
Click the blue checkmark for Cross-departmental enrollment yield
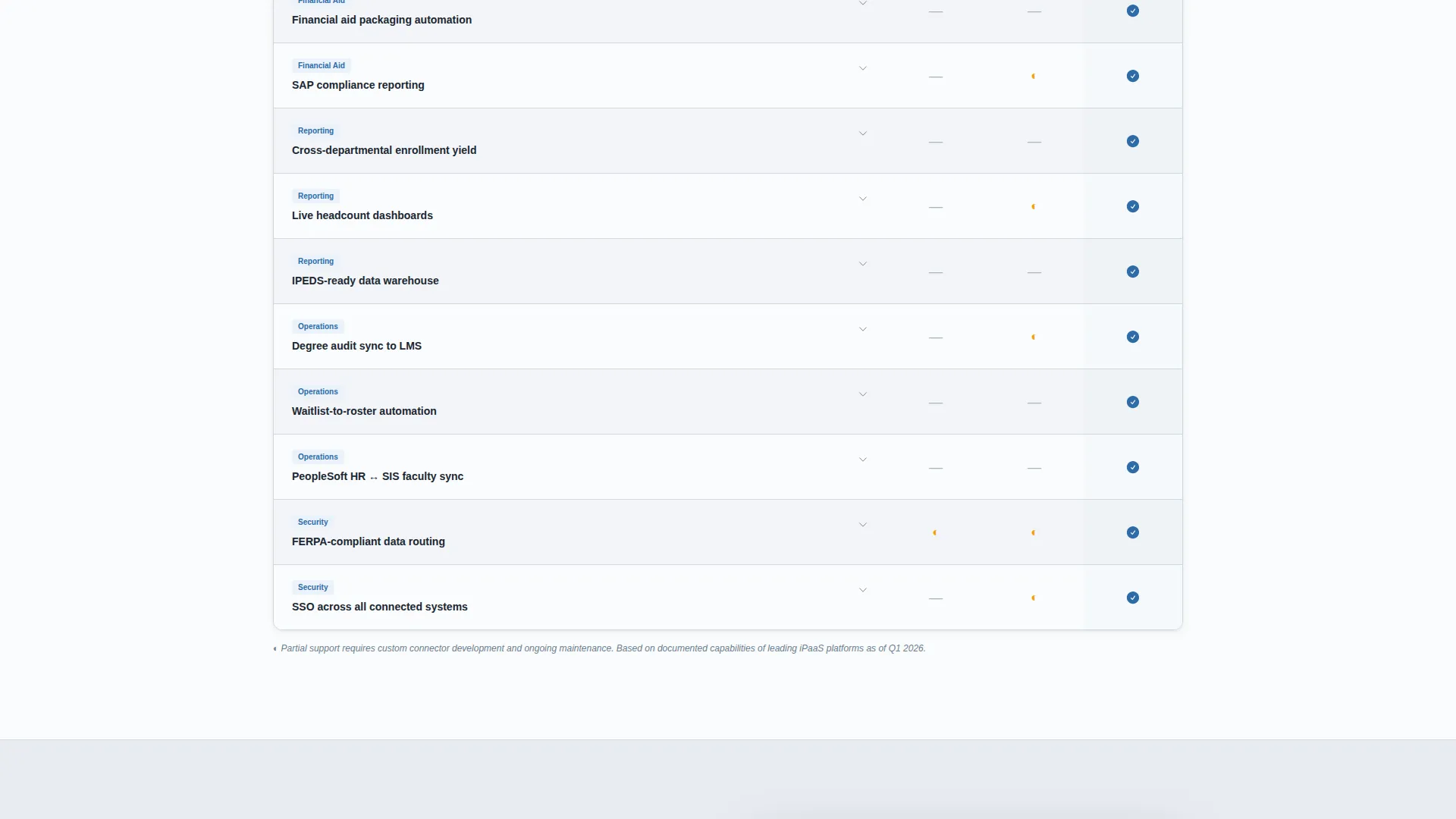click(x=1132, y=141)
